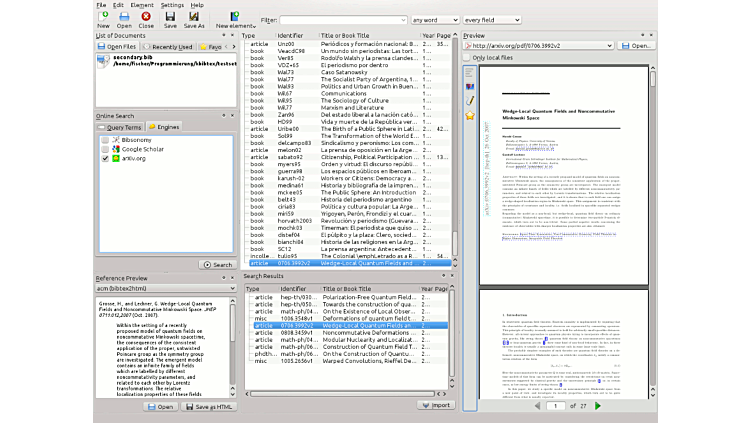Expand the acm (bibtex2html) style dropdown
The image size is (752, 423).
pos(163,289)
